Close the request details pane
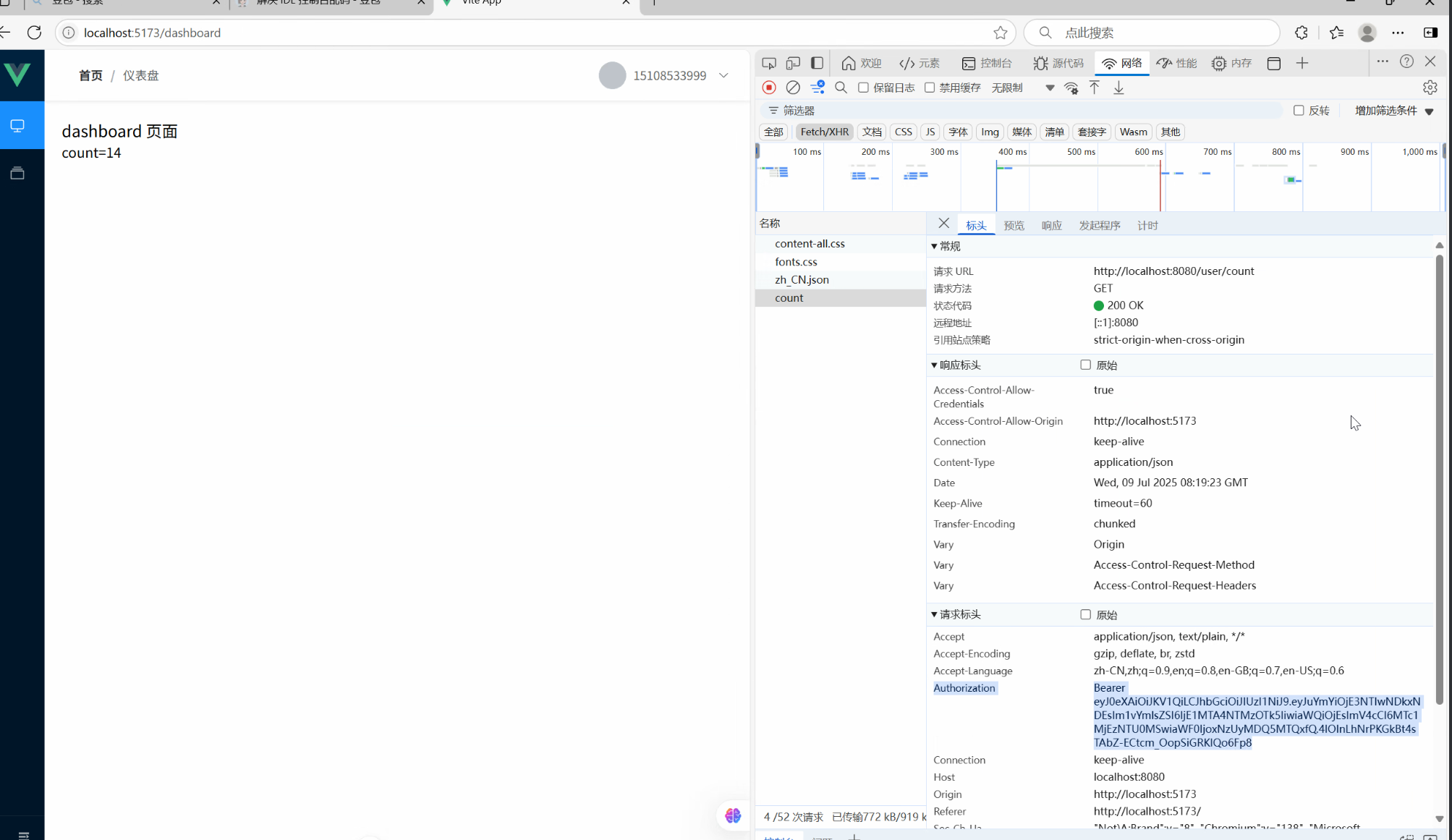The height and width of the screenshot is (840, 1452). tap(943, 224)
